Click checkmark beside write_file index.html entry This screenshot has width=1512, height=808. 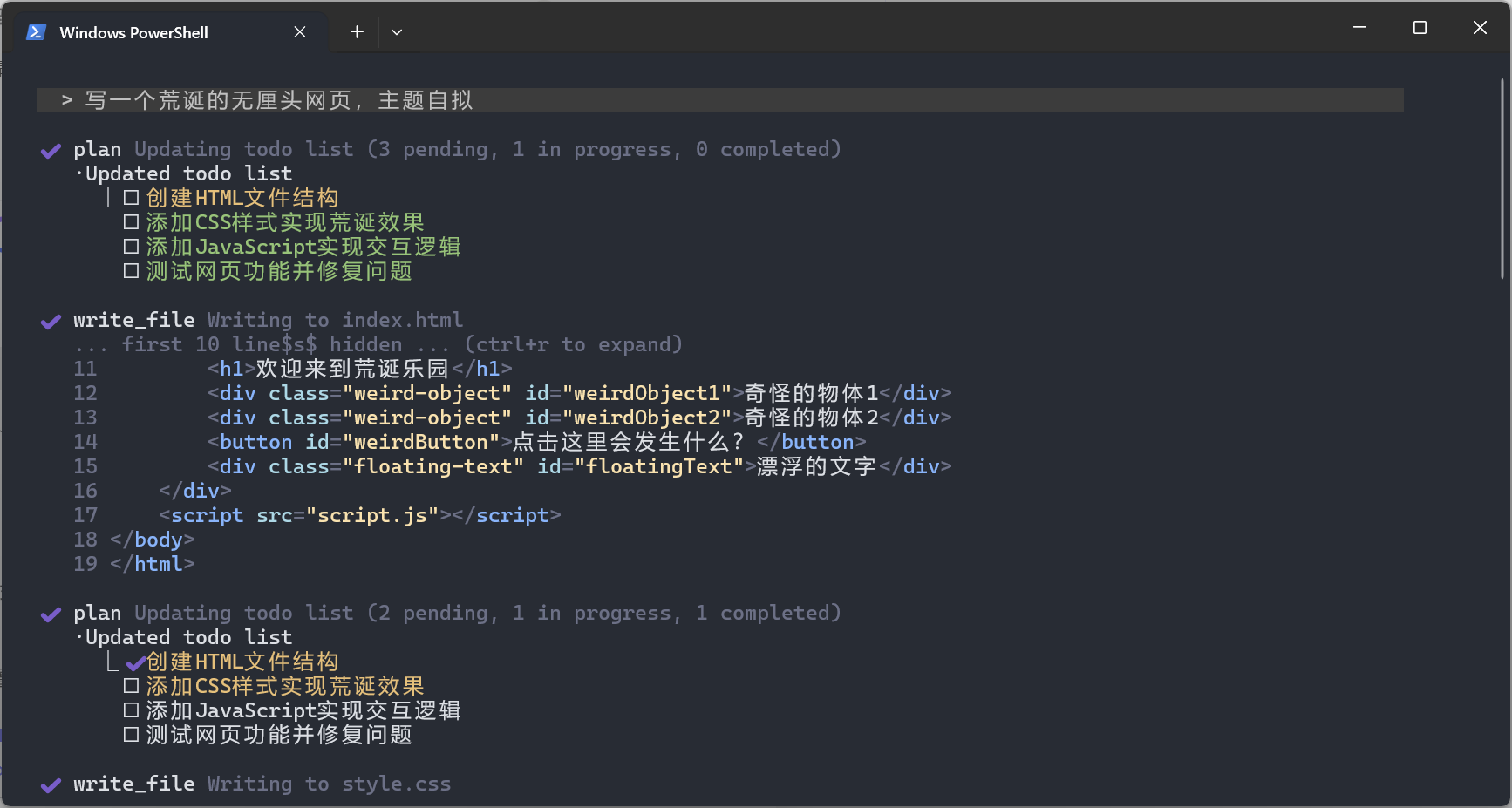tap(51, 322)
